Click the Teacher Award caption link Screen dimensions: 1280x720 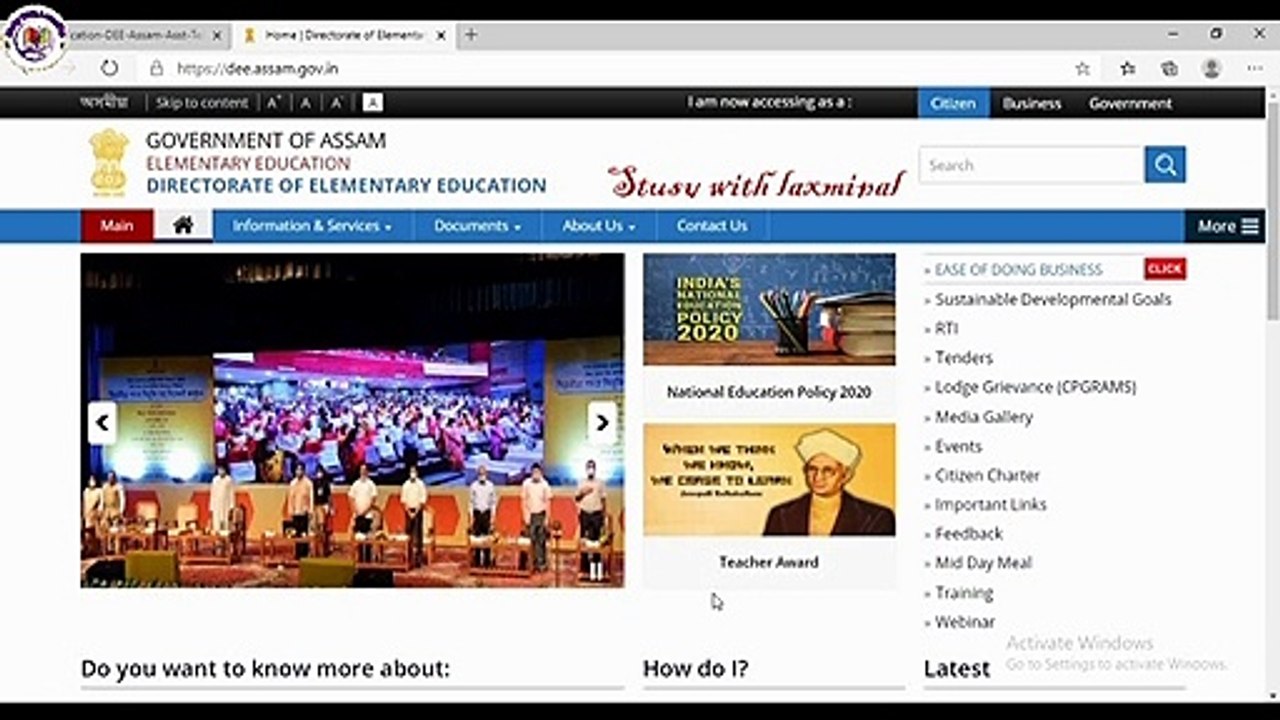[769, 562]
